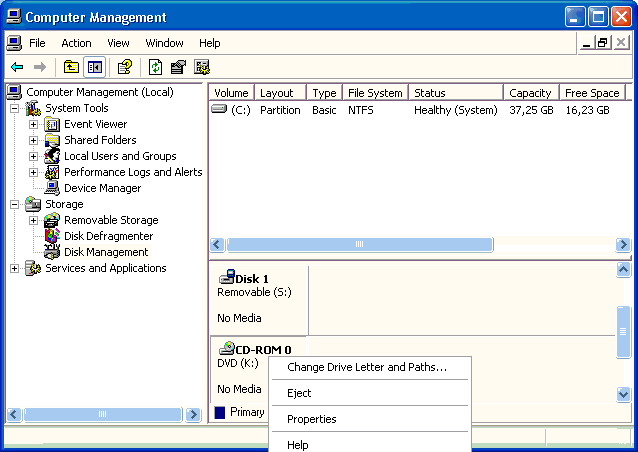
Task: Select the Disk Management tree icon
Action: click(x=52, y=252)
